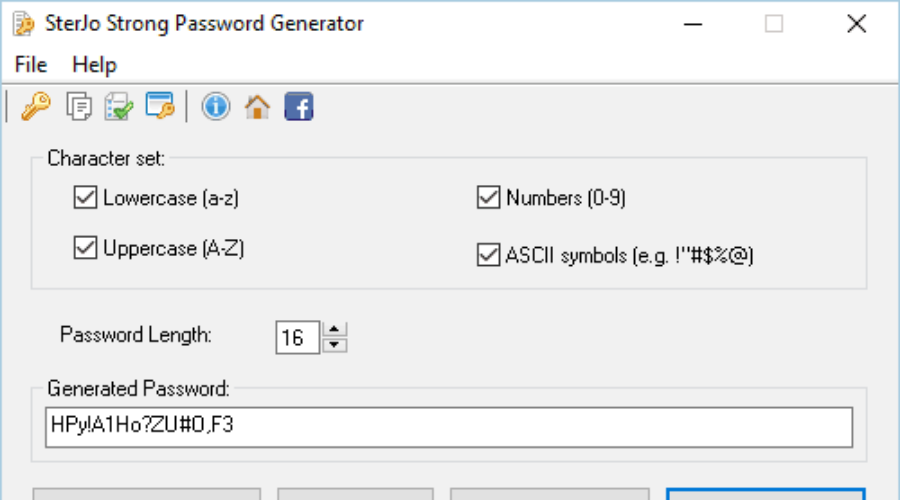Click the app icon in the title bar
This screenshot has height=500, width=900.
24,24
